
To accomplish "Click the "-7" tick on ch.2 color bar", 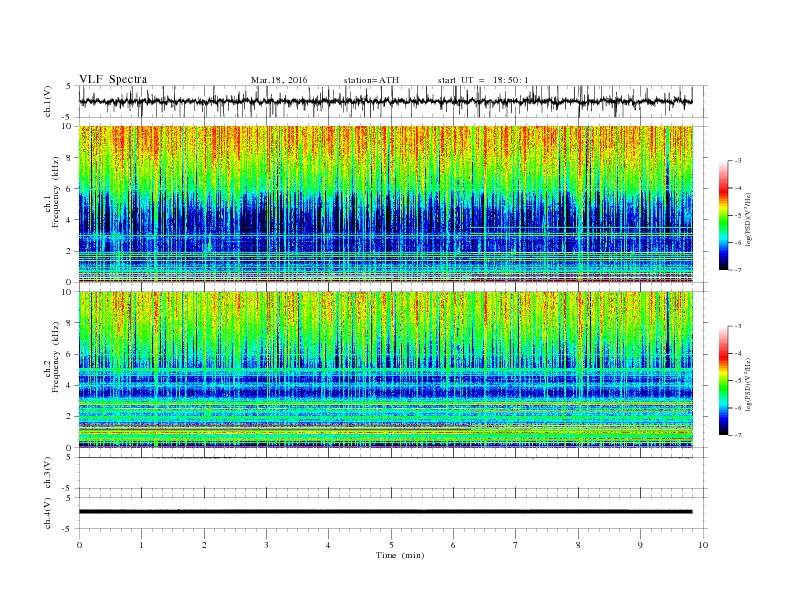I will click(737, 435).
